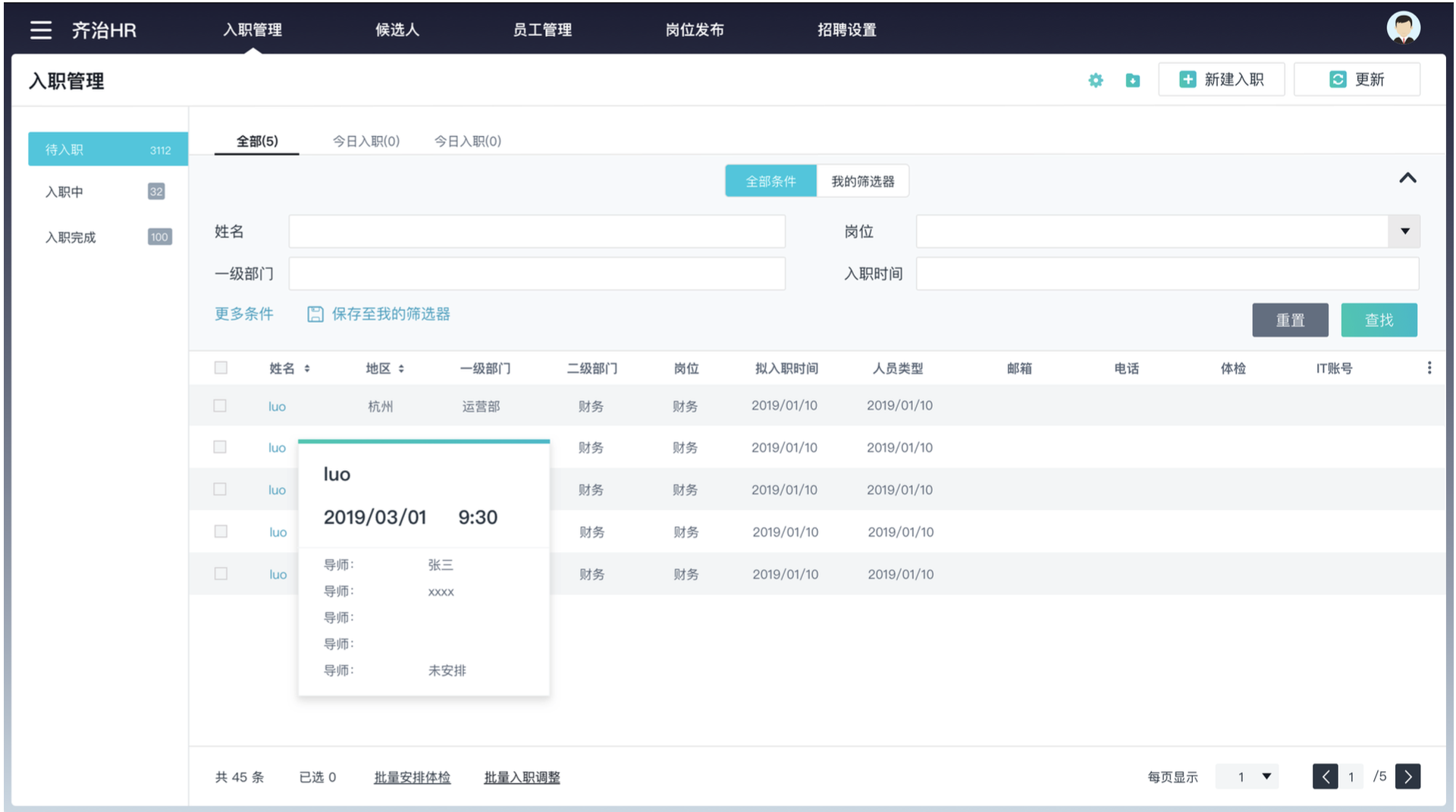Screen dimensions: 1456x812
Task: Go to the previous page arrow
Action: (x=1326, y=776)
